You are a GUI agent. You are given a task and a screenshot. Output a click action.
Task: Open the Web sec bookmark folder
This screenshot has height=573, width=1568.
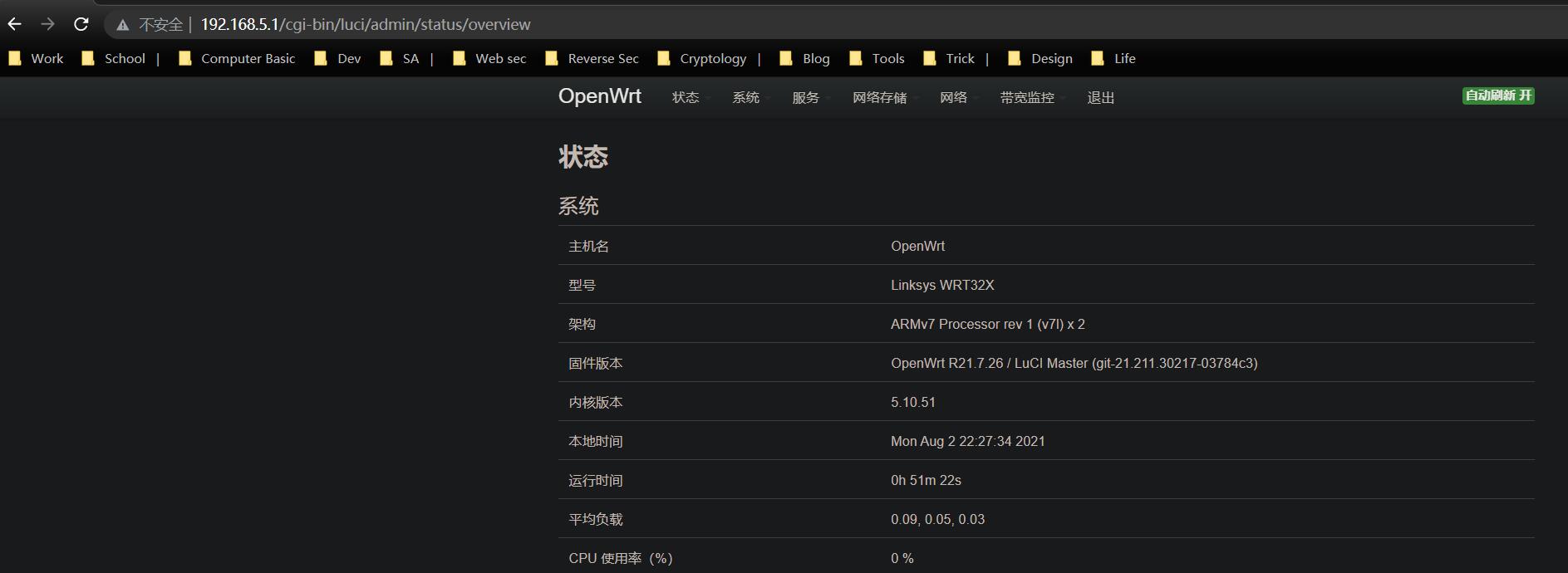click(x=489, y=58)
